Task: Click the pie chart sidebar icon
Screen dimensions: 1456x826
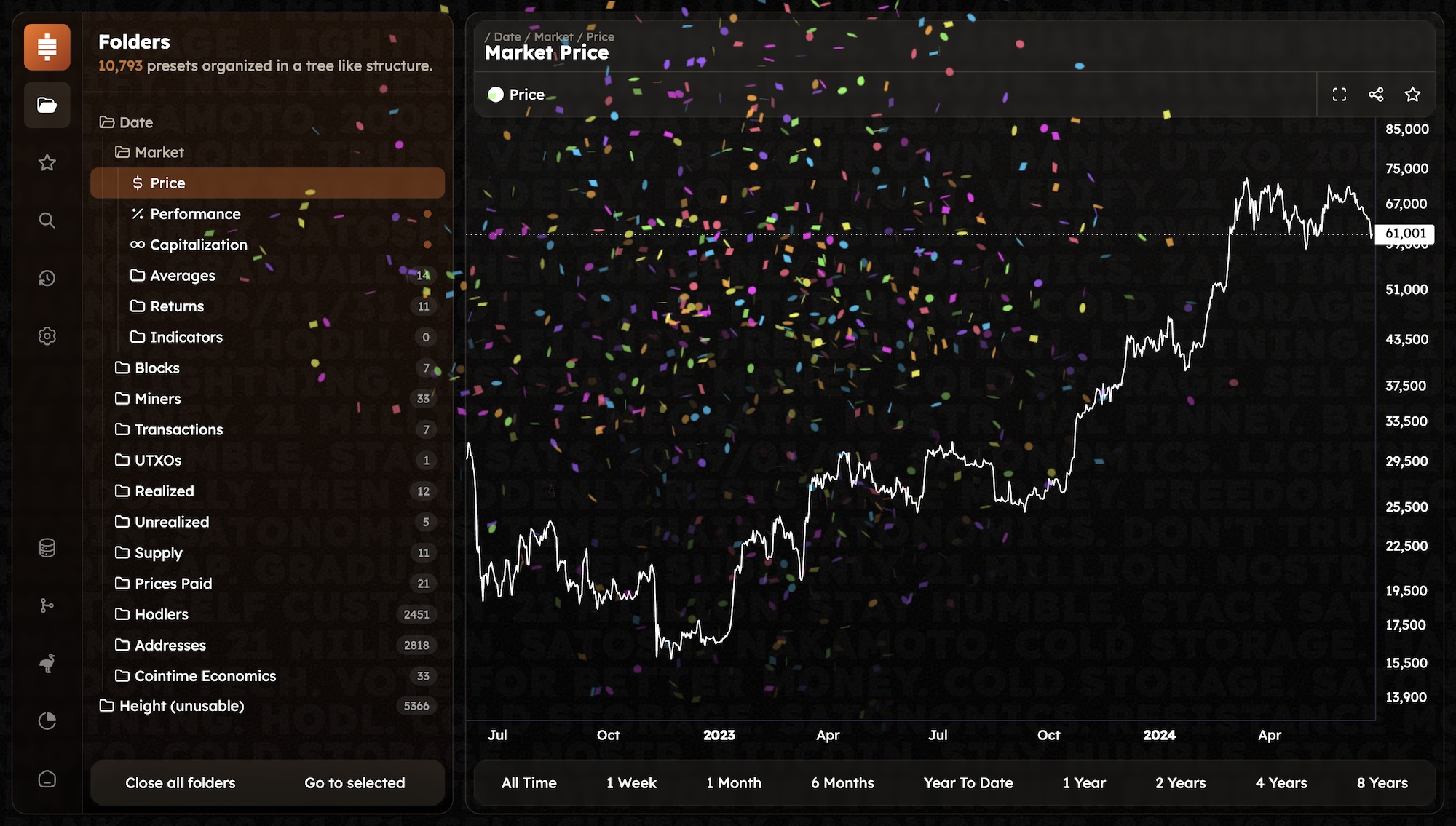Action: pyautogui.click(x=47, y=721)
